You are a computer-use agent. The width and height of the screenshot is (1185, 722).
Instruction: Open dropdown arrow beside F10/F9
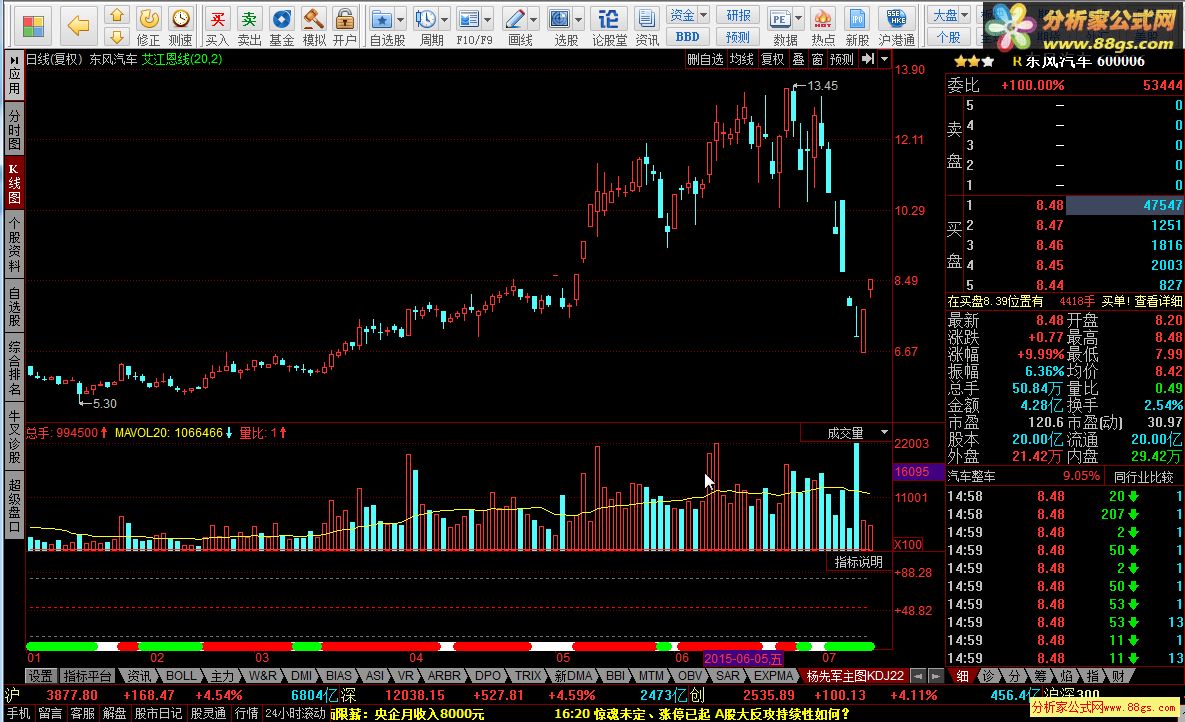pyautogui.click(x=488, y=18)
